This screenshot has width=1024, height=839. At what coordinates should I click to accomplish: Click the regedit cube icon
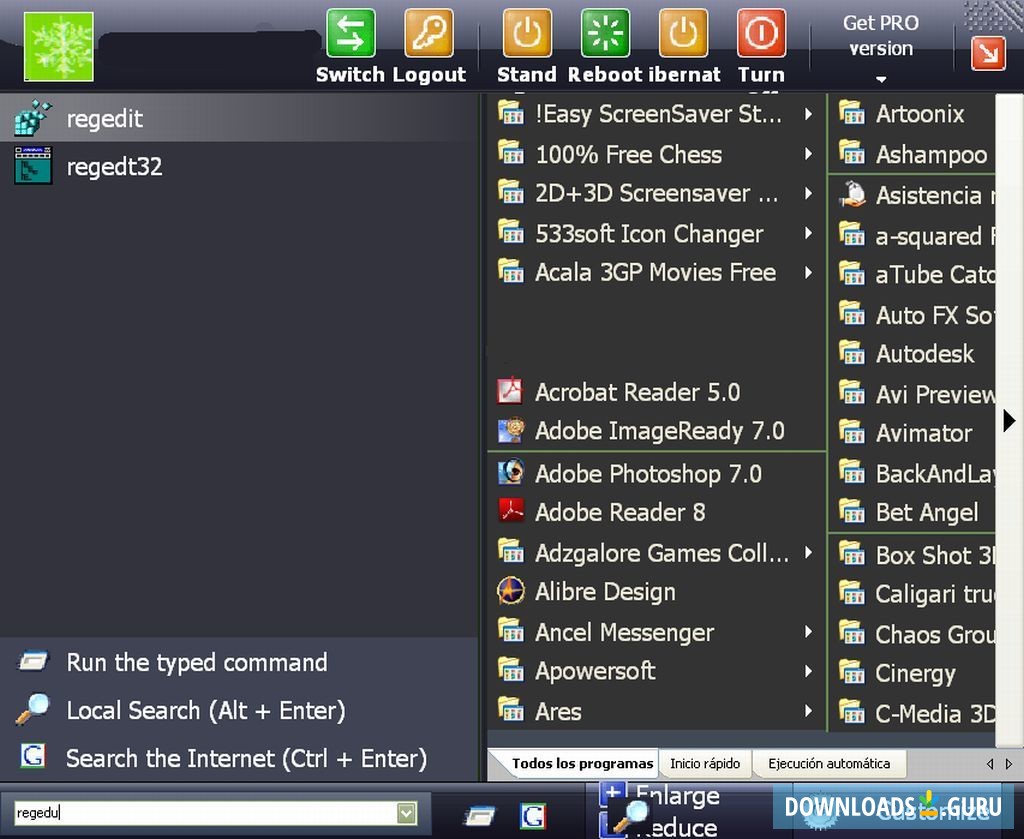pos(33,118)
